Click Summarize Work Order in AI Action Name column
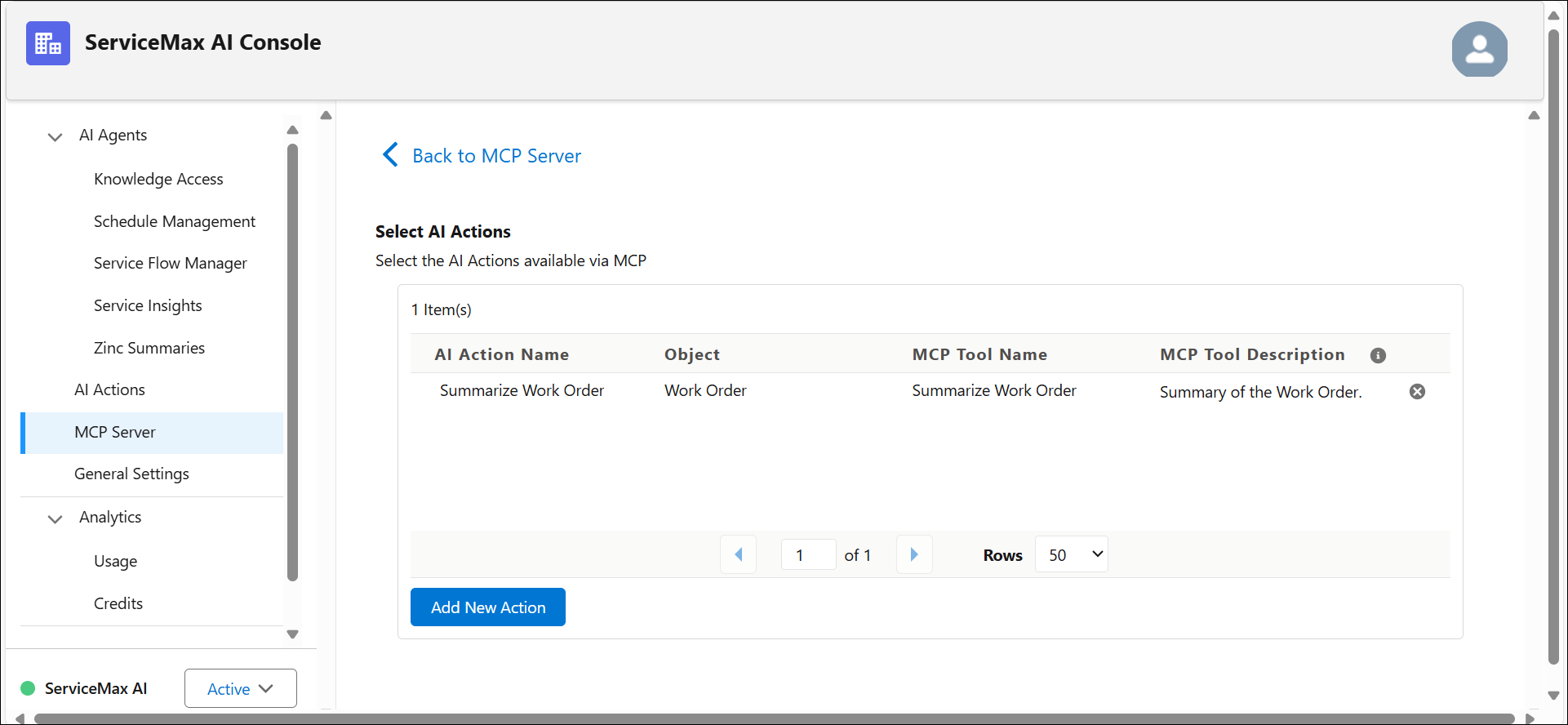The image size is (1568, 725). point(522,390)
